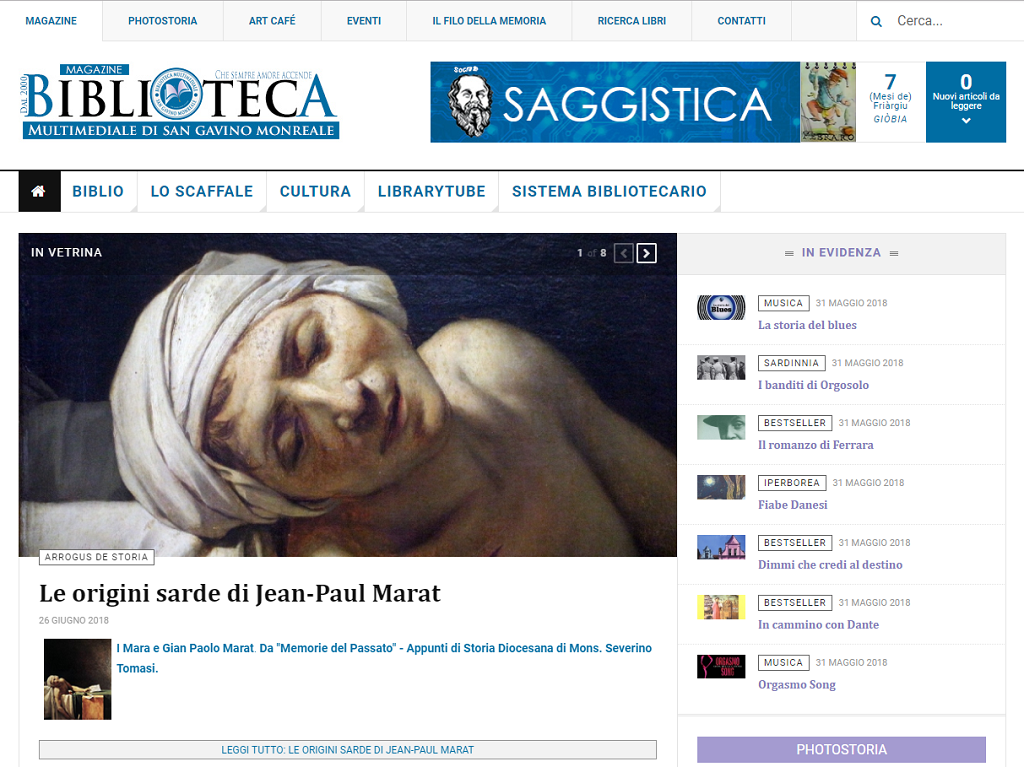Image resolution: width=1024 pixels, height=767 pixels.
Task: Open the Fiabe Danesi article
Action: coord(793,505)
